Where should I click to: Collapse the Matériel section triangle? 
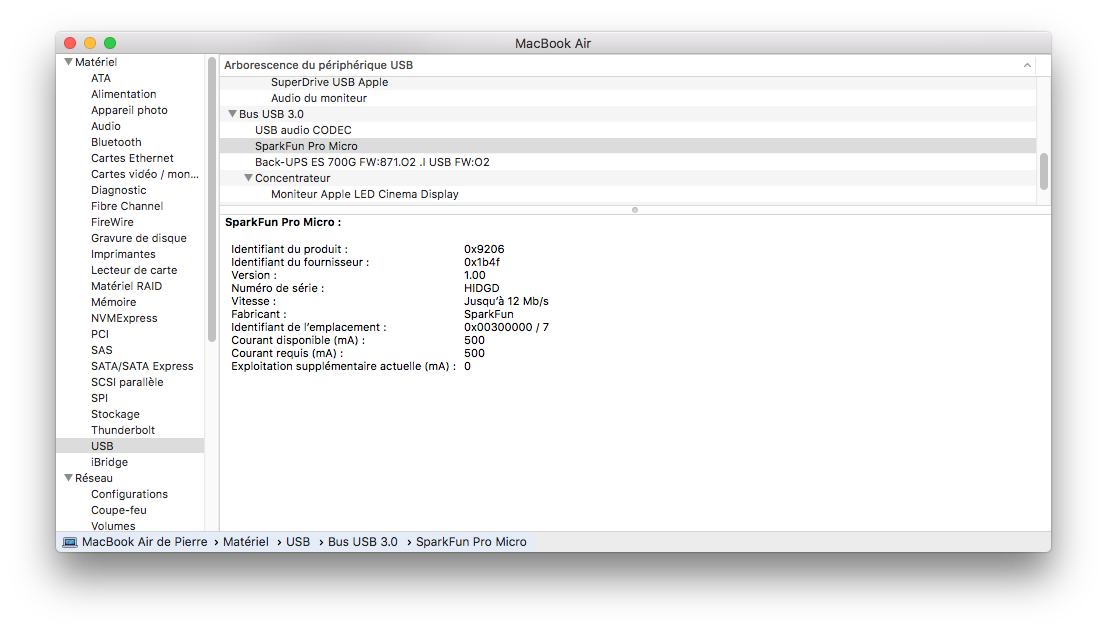pos(68,62)
